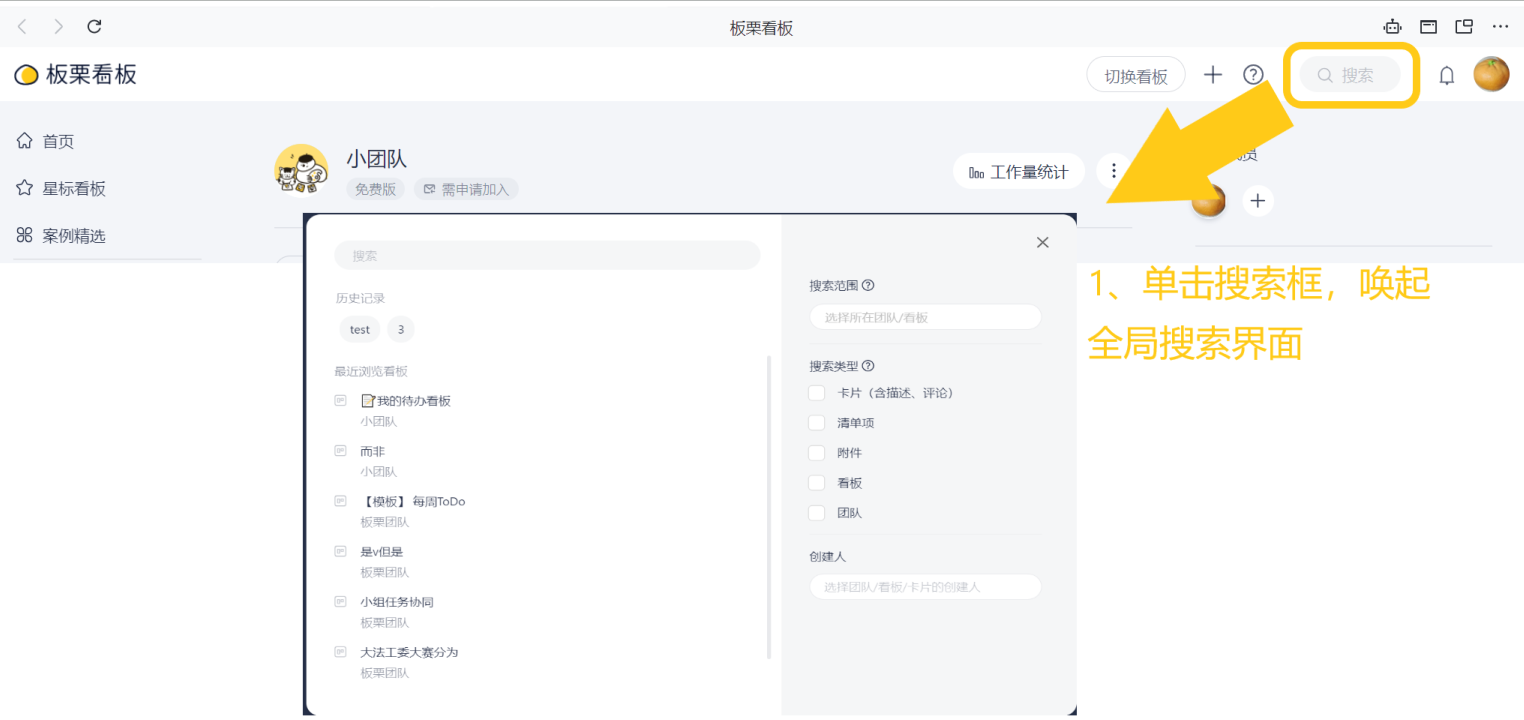Tick the 附件 checkbox

[817, 453]
